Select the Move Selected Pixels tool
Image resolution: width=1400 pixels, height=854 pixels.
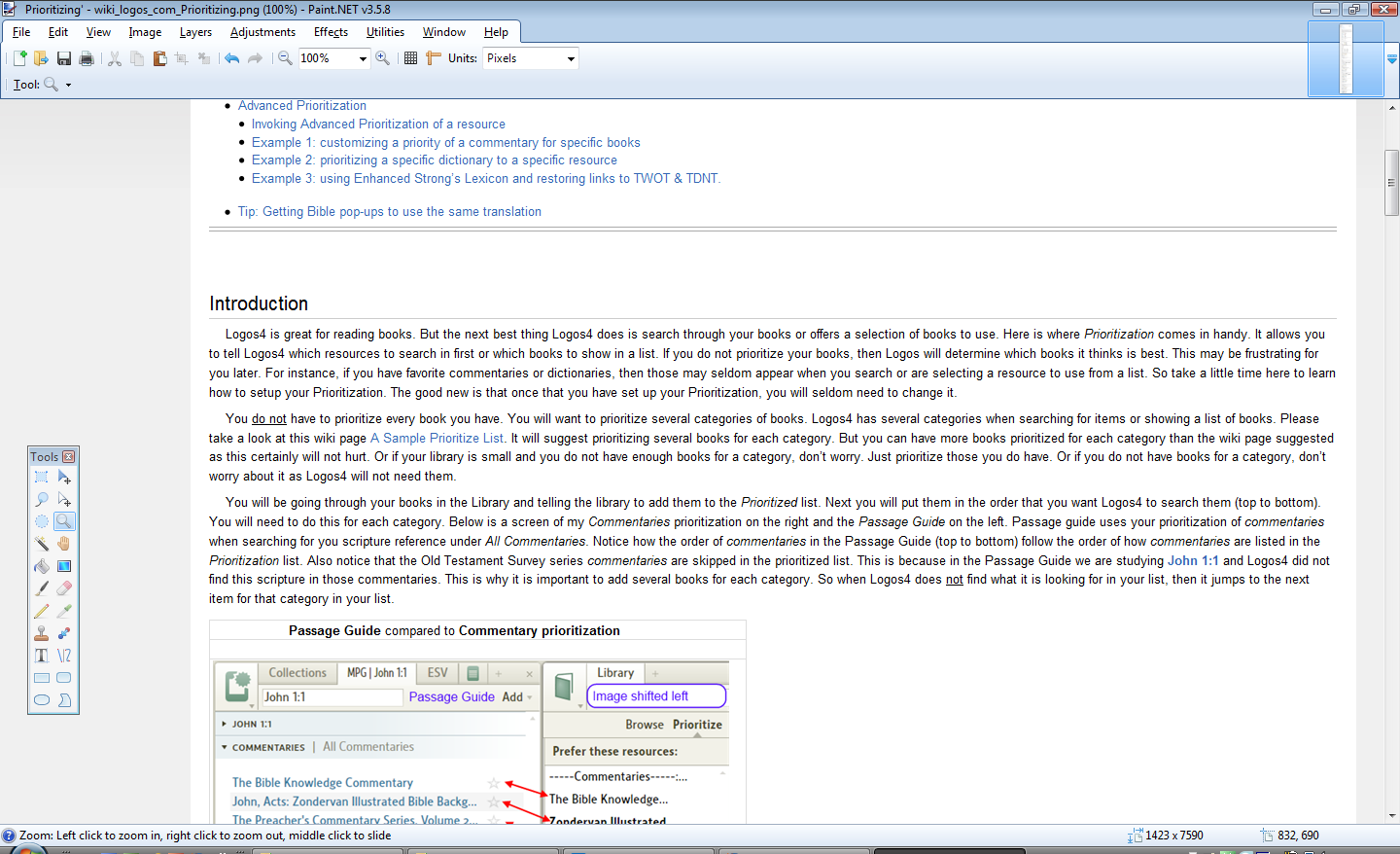point(64,477)
